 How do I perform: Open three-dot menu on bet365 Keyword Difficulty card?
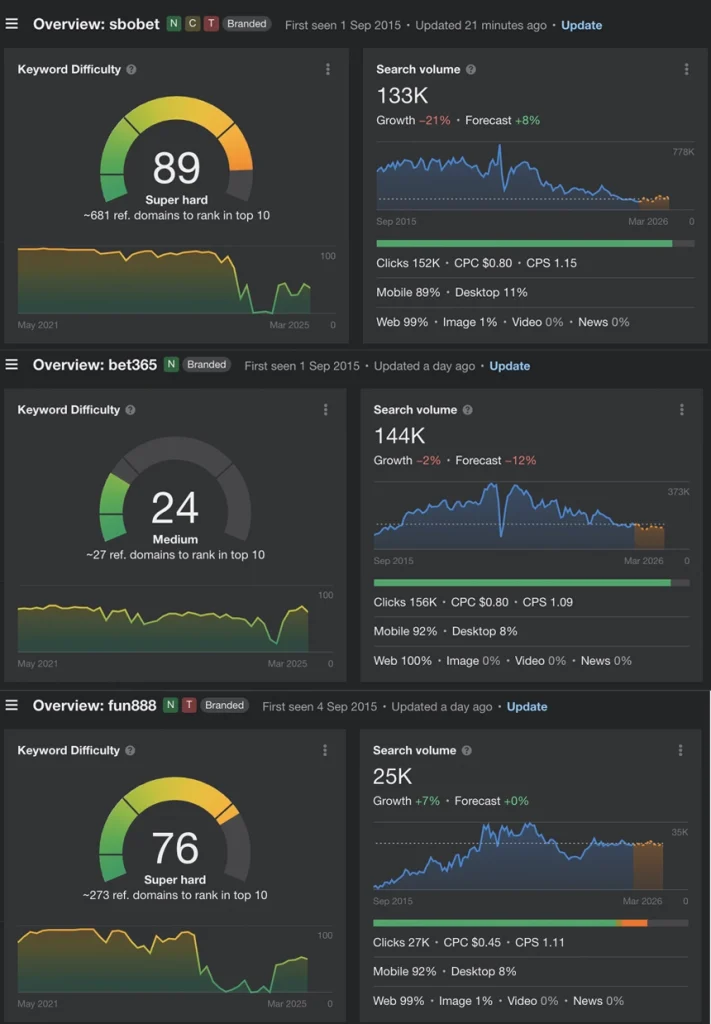pyautogui.click(x=326, y=410)
